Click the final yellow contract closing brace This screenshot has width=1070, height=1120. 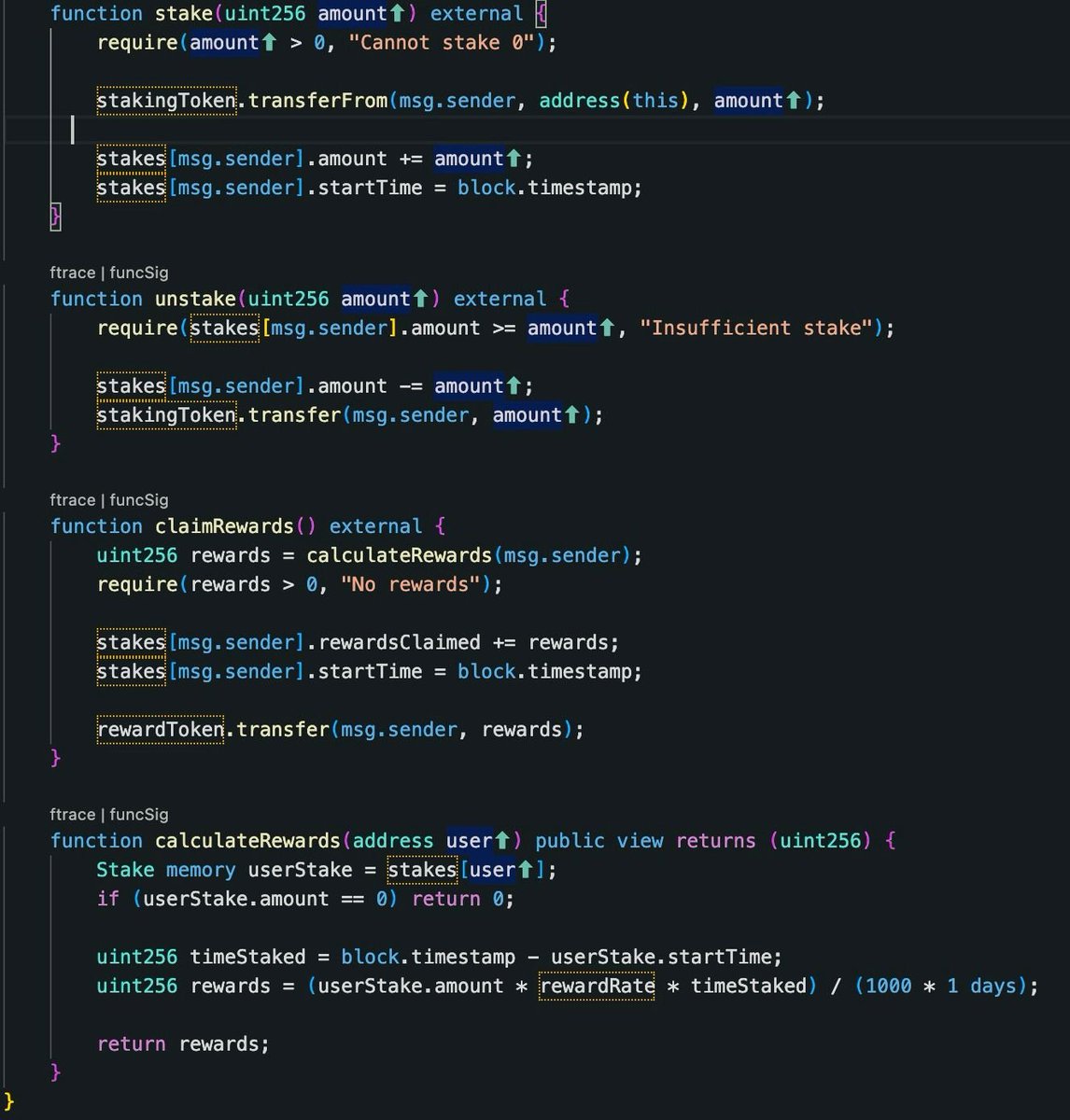(9, 1102)
